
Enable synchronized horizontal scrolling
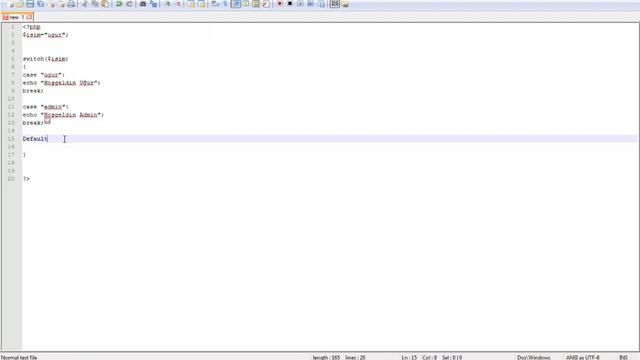(x=202, y=4)
